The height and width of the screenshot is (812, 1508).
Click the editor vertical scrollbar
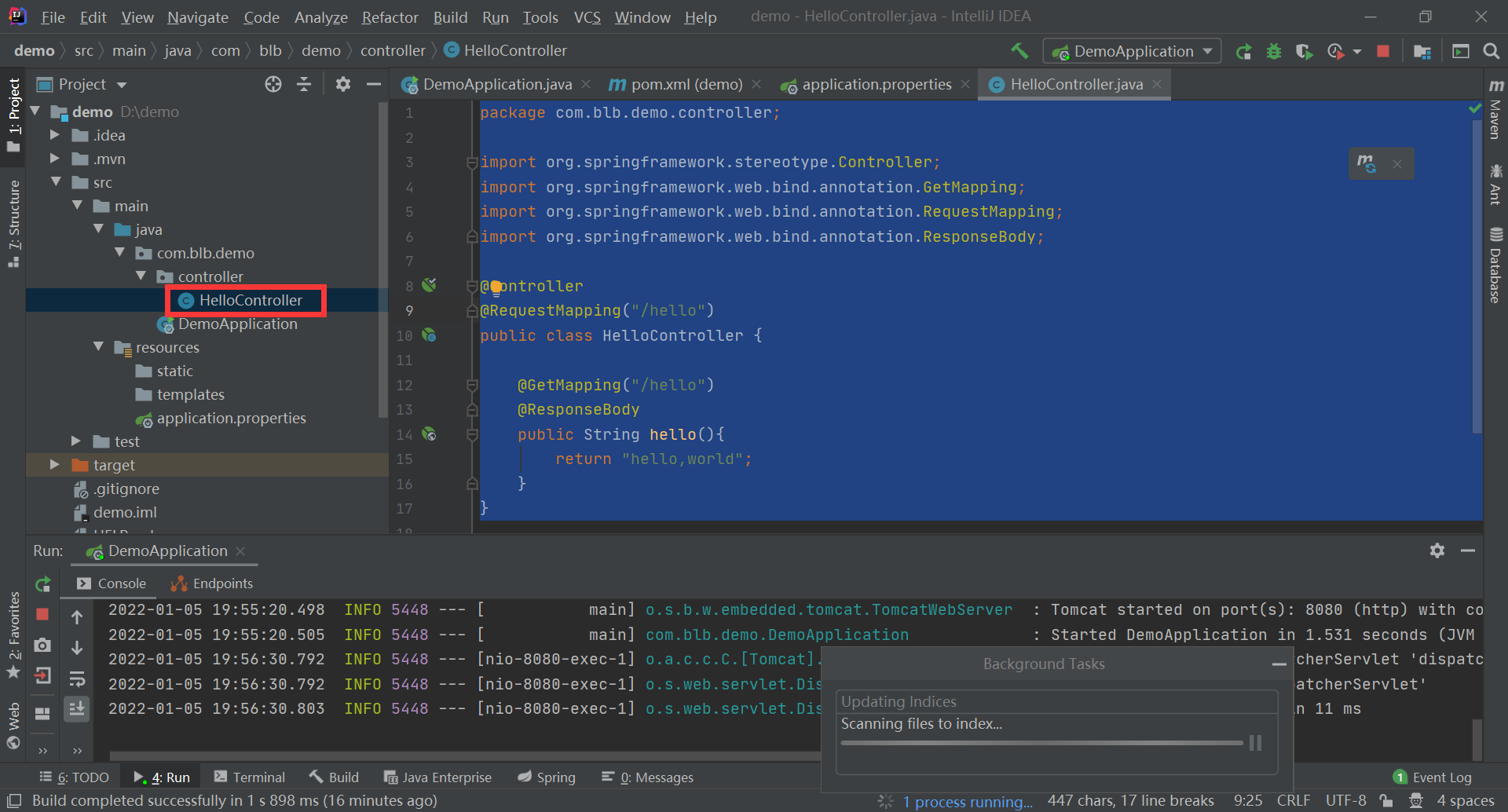coord(1477,275)
